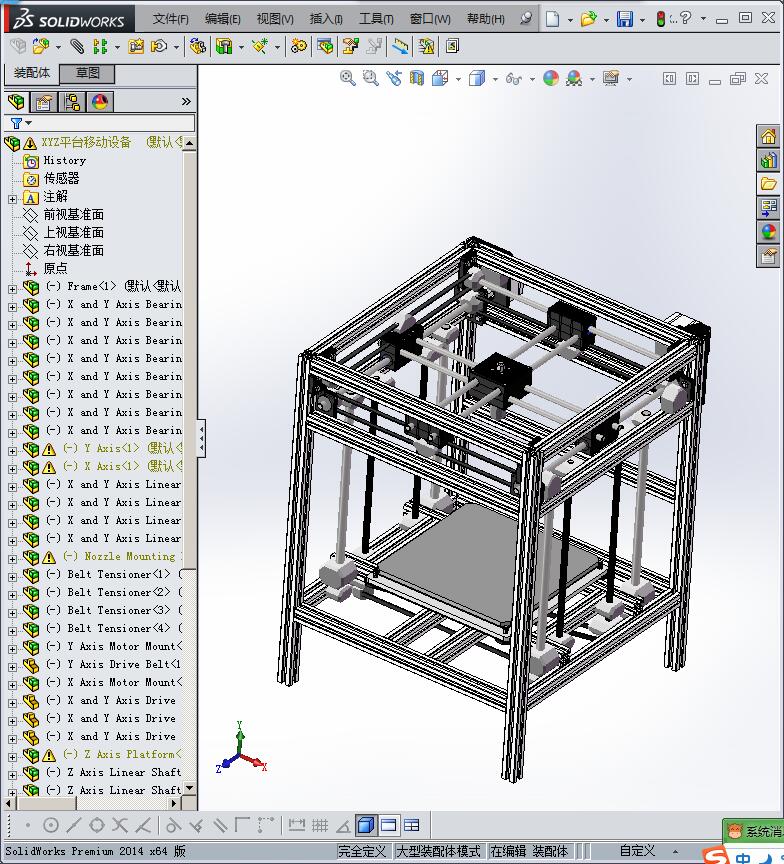Viewport: 784px width, 864px height.
Task: Click the View Settings monitor icon
Action: point(611,78)
